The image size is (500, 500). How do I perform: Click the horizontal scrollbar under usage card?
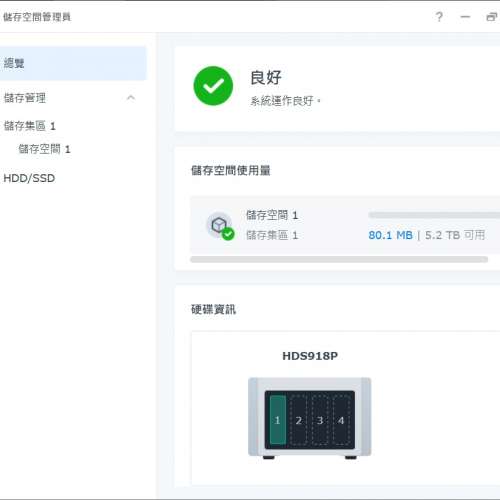coord(339,259)
